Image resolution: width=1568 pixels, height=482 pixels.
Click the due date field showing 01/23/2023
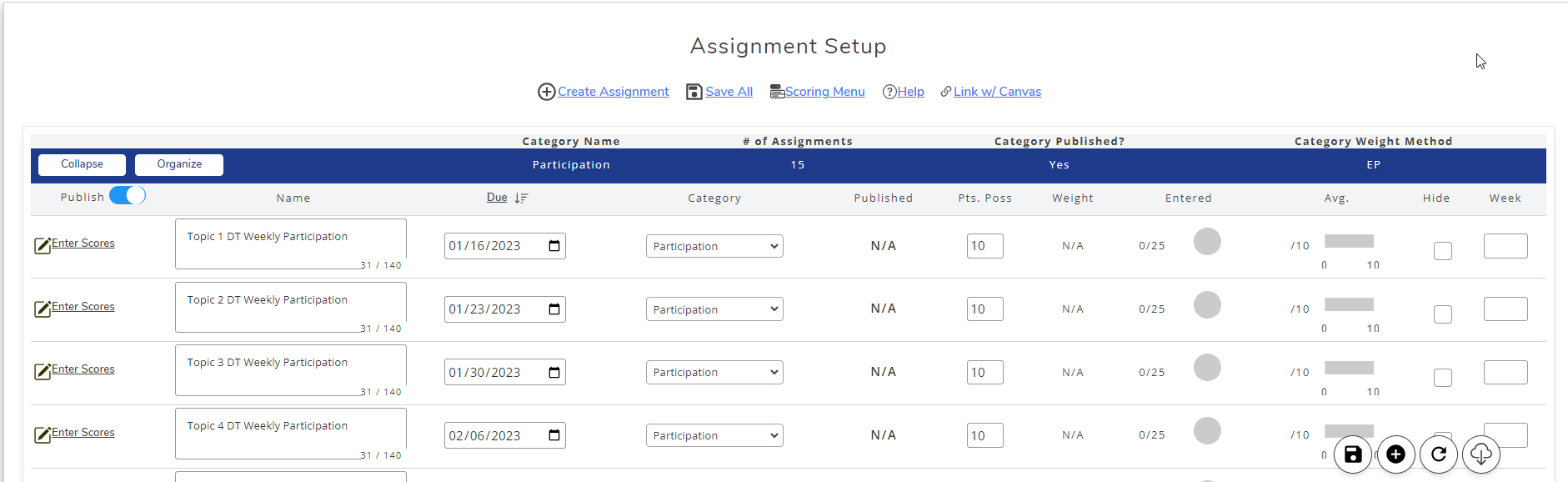pyautogui.click(x=505, y=309)
